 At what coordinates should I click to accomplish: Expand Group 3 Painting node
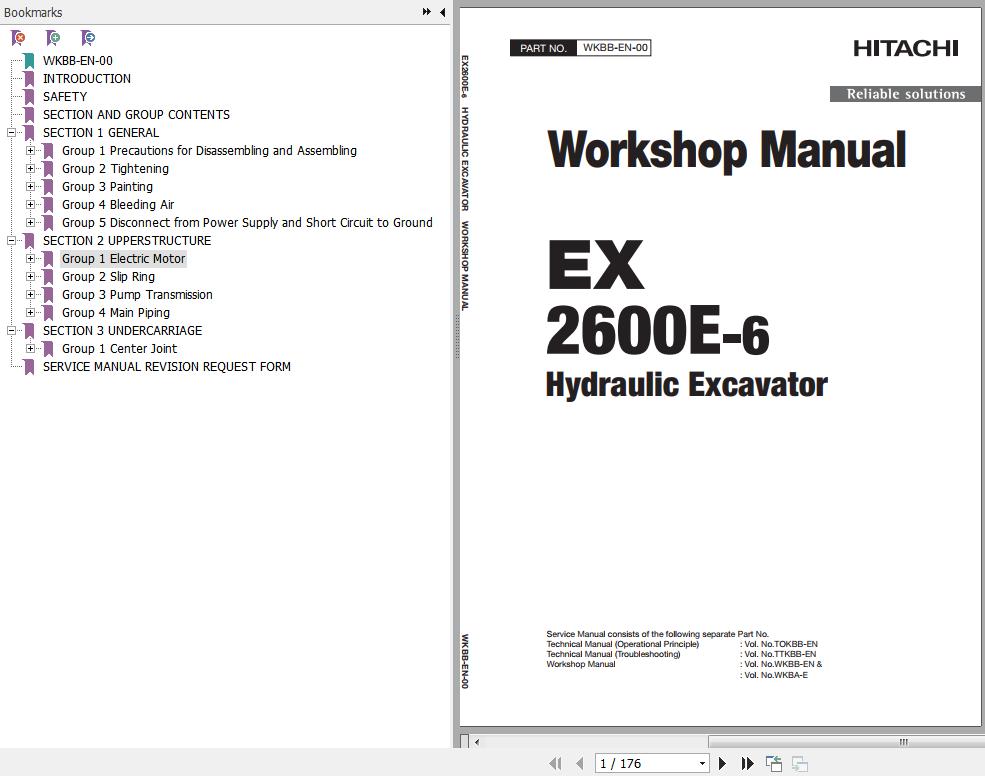[30, 187]
